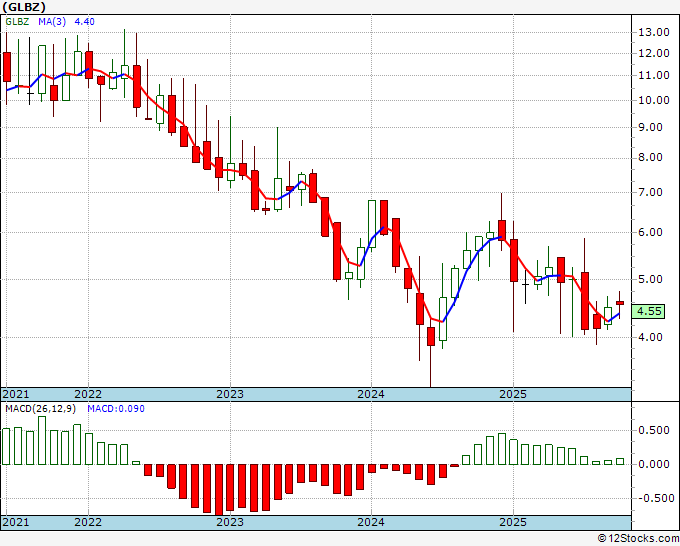Select the GLBZ legend label
The width and height of the screenshot is (680, 546).
pos(17,22)
